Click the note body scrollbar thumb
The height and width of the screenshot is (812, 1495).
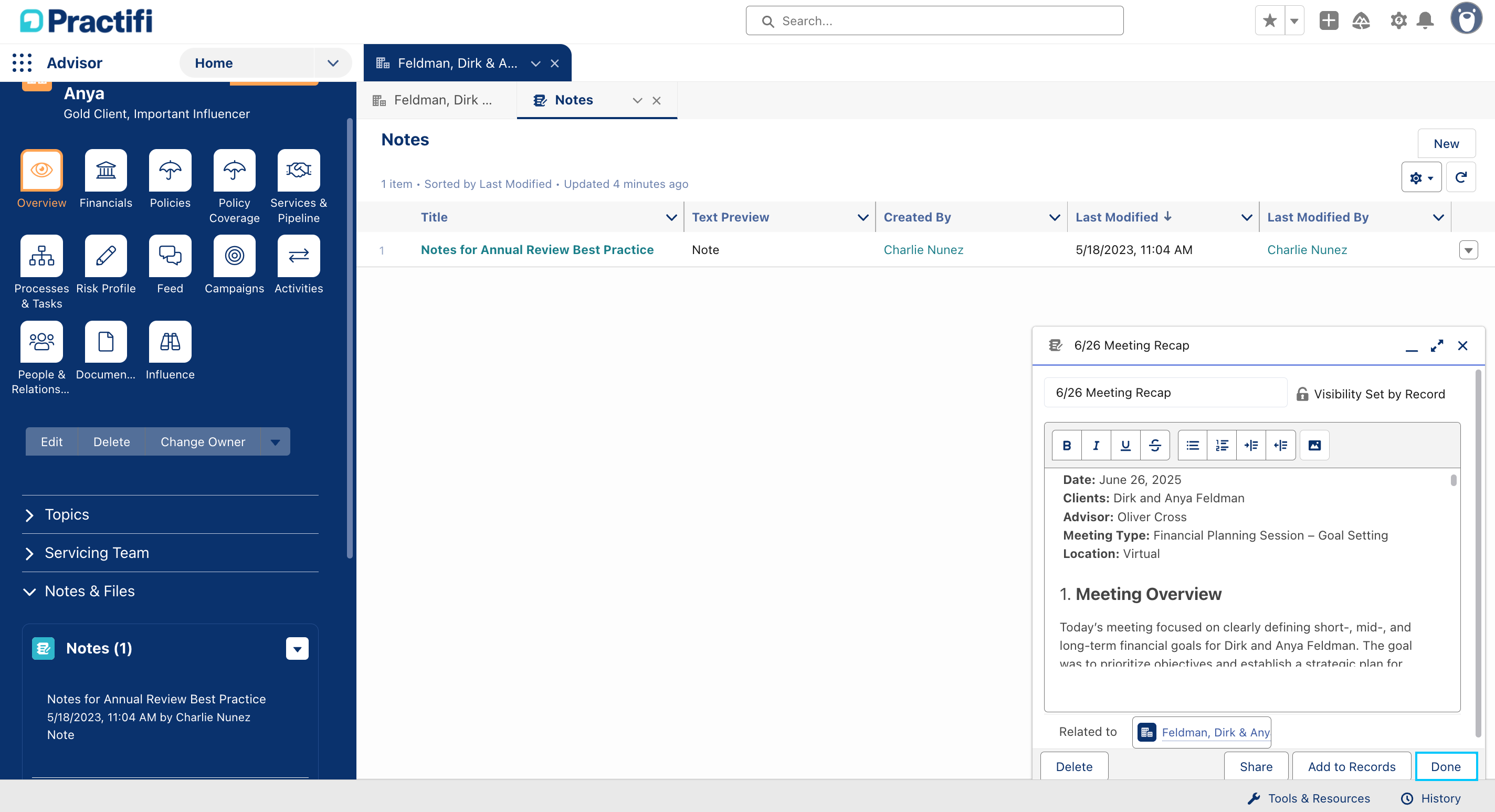pyautogui.click(x=1453, y=480)
